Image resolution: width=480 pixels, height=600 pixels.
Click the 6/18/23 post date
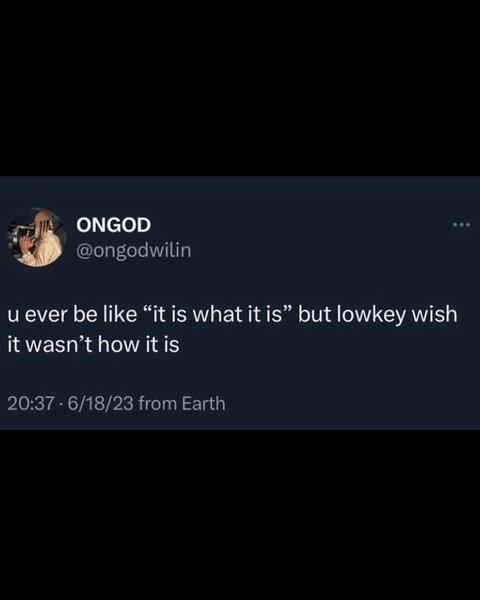[101, 404]
